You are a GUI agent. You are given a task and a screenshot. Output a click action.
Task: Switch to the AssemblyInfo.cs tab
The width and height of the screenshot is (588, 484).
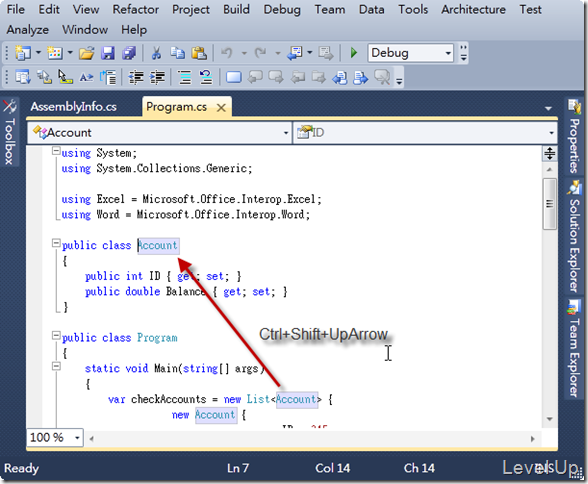tap(74, 107)
